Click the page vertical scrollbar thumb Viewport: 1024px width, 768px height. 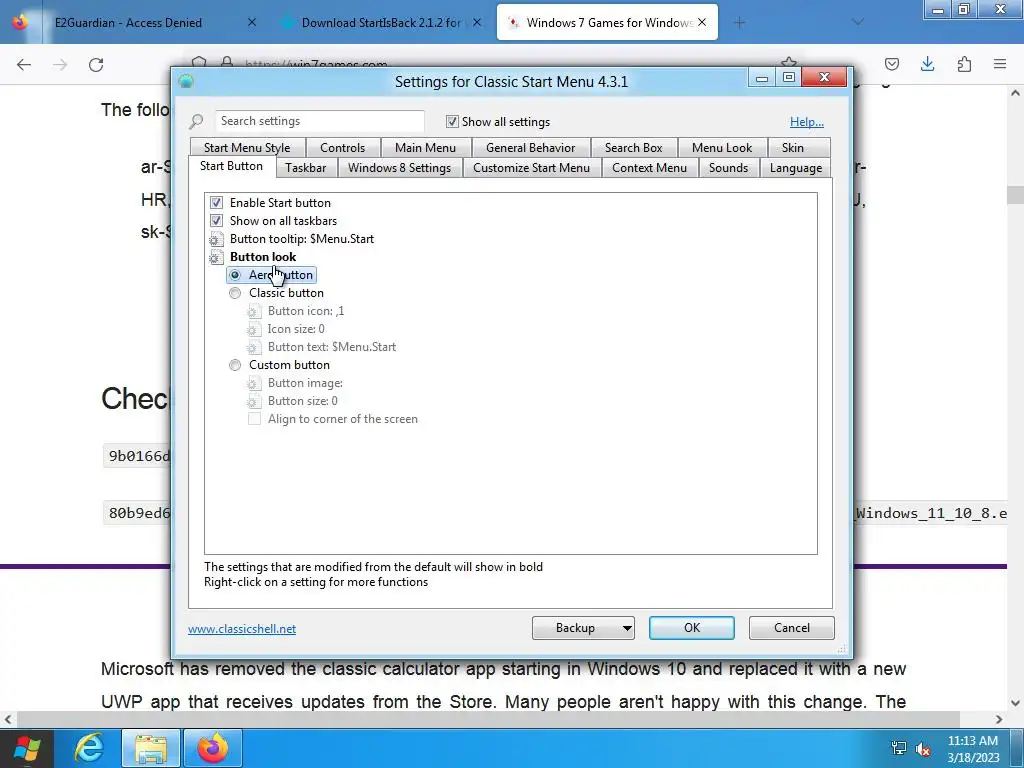(x=1015, y=195)
